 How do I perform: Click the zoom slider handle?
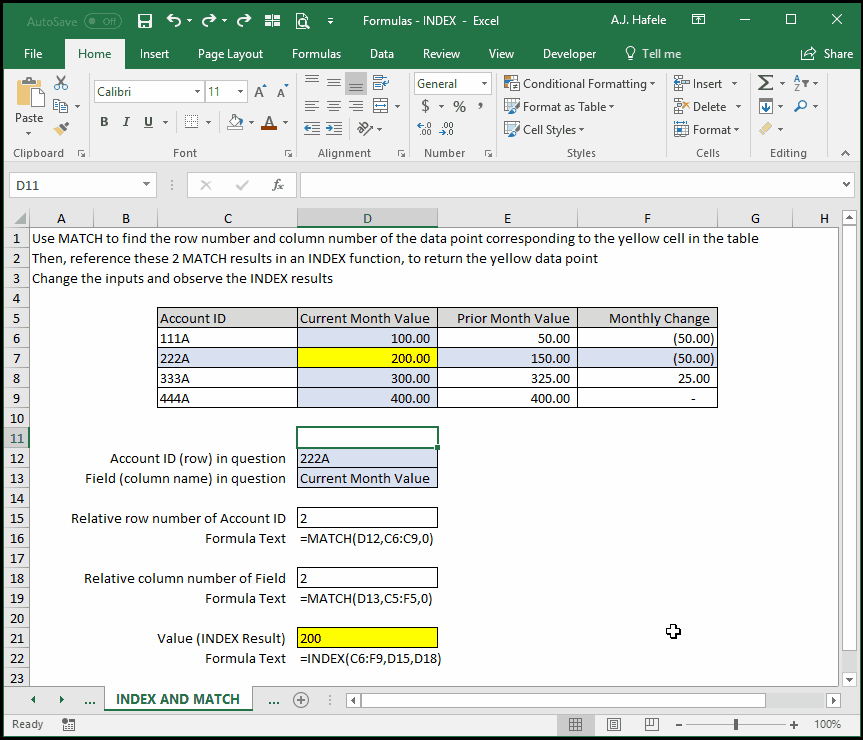736,725
